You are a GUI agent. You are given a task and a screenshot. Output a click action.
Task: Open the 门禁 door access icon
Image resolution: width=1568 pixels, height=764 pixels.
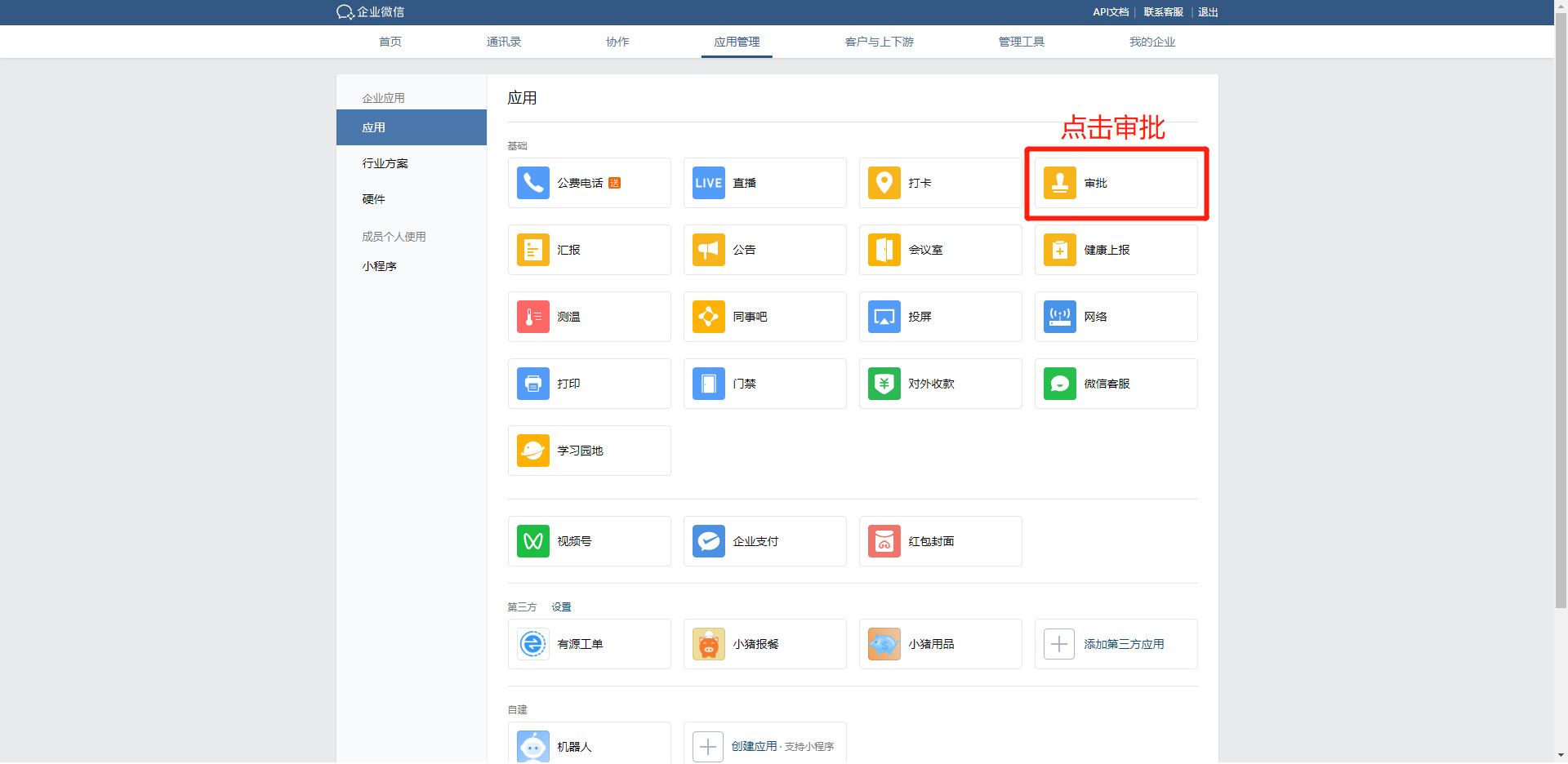(x=708, y=384)
